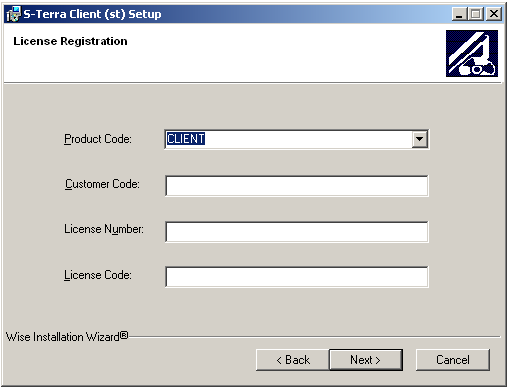Minimize the S-Terra Client Setup window
Image resolution: width=508 pixels, height=388 pixels.
pos(460,14)
